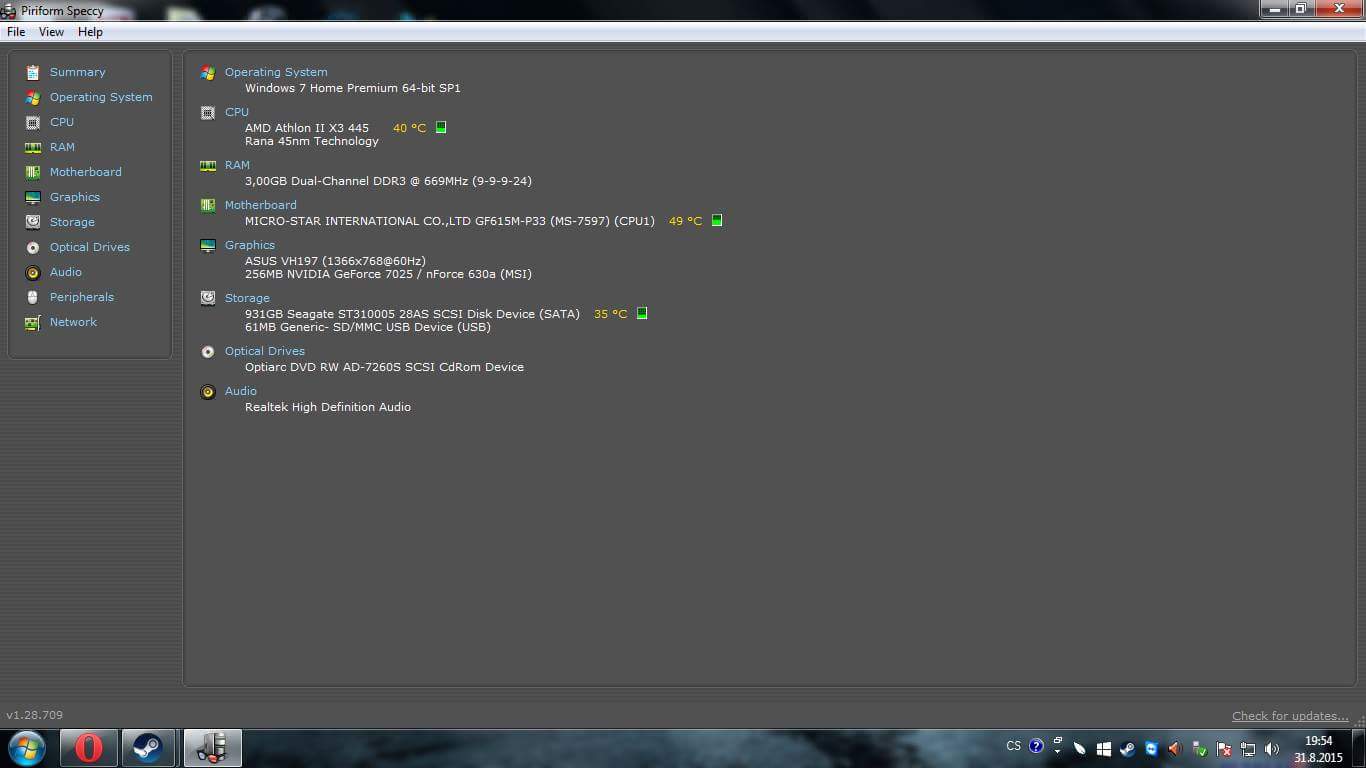Click the Windows flag icon beside sidebar Operating System
Viewport: 1366px width, 768px height.
tap(33, 97)
